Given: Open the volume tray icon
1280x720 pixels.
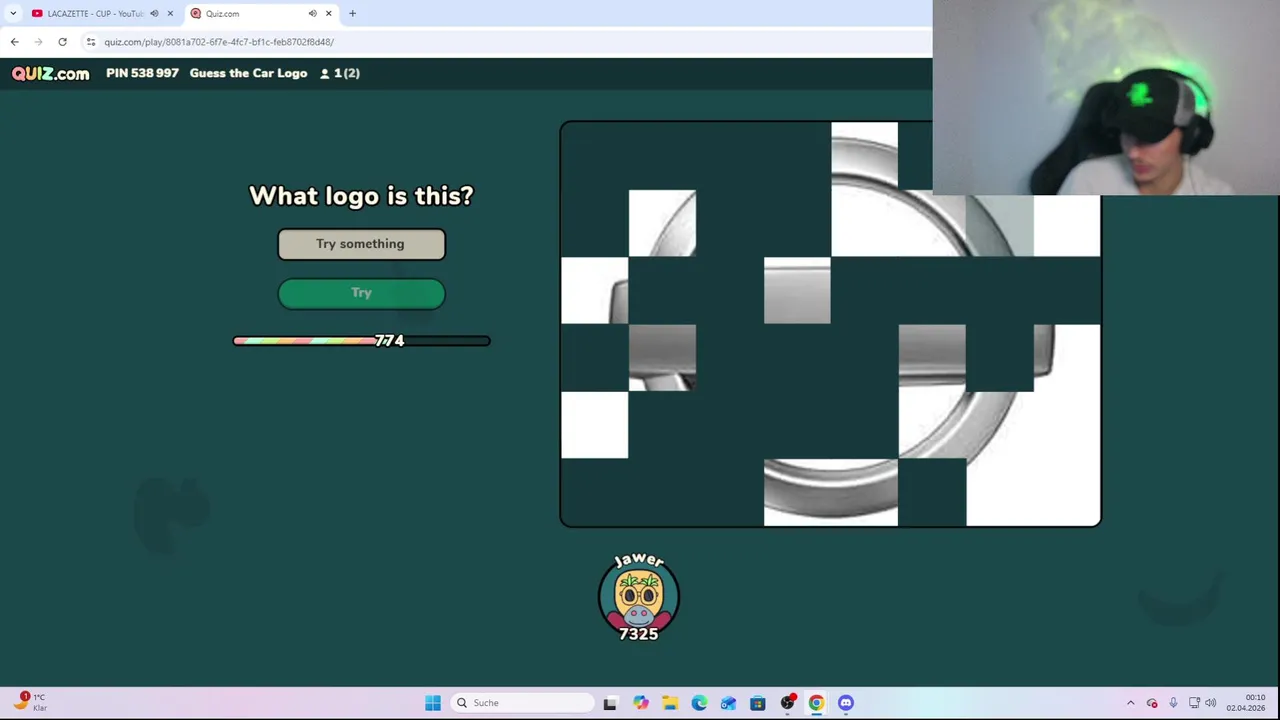Looking at the screenshot, I should [x=1210, y=703].
